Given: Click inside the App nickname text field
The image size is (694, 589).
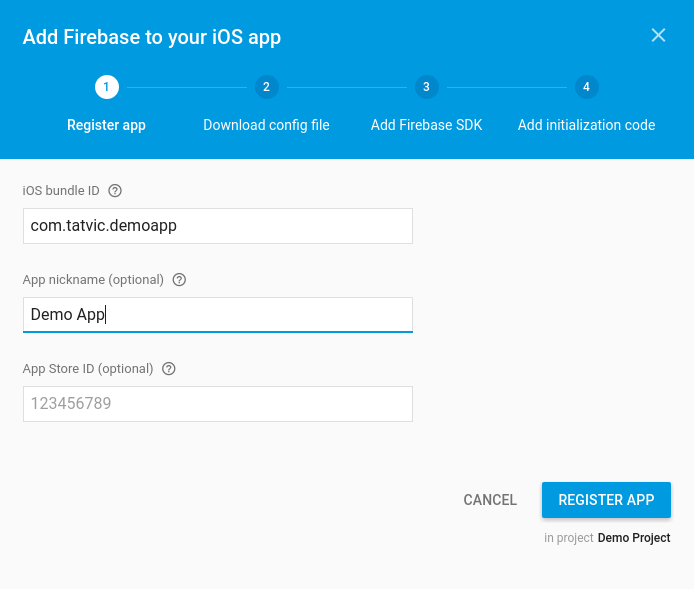Looking at the screenshot, I should point(218,315).
